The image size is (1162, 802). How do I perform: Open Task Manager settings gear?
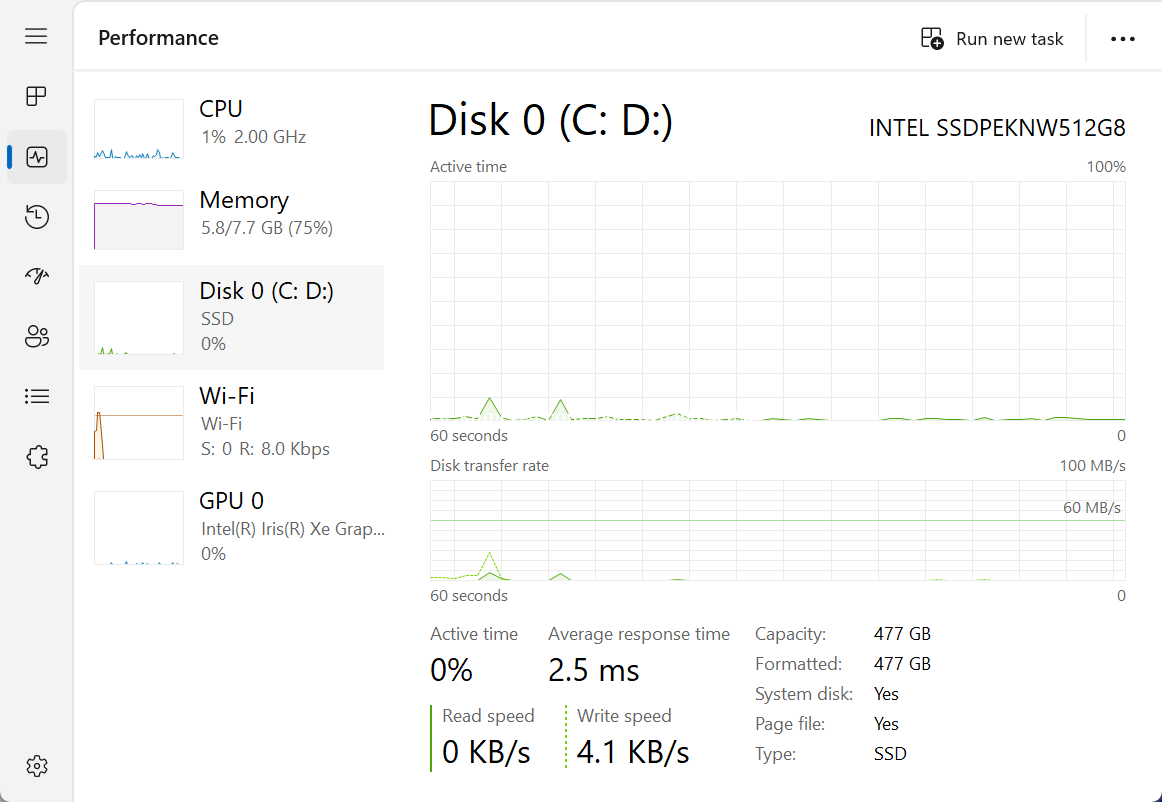[x=37, y=766]
